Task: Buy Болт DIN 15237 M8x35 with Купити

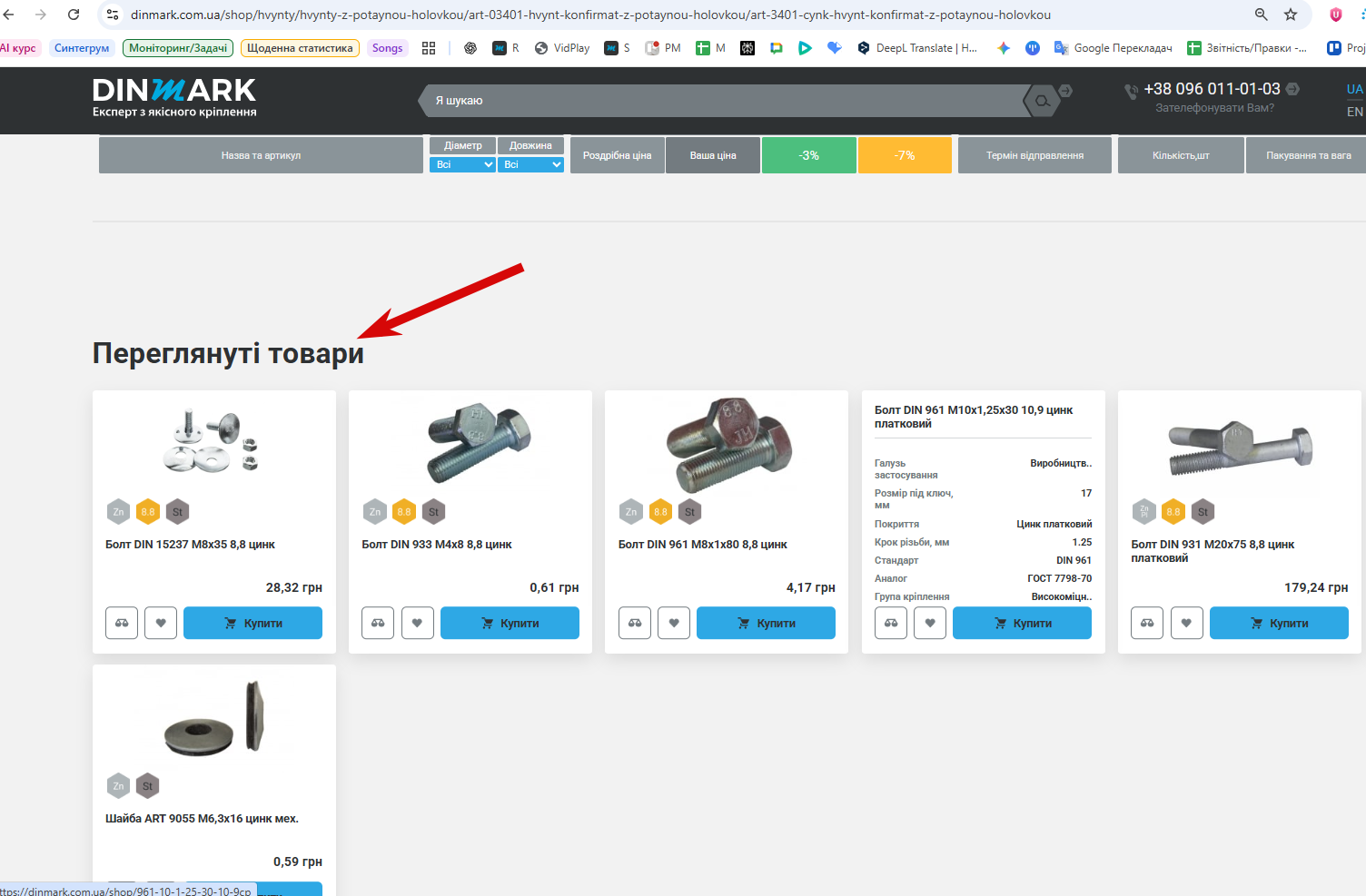Action: click(252, 623)
